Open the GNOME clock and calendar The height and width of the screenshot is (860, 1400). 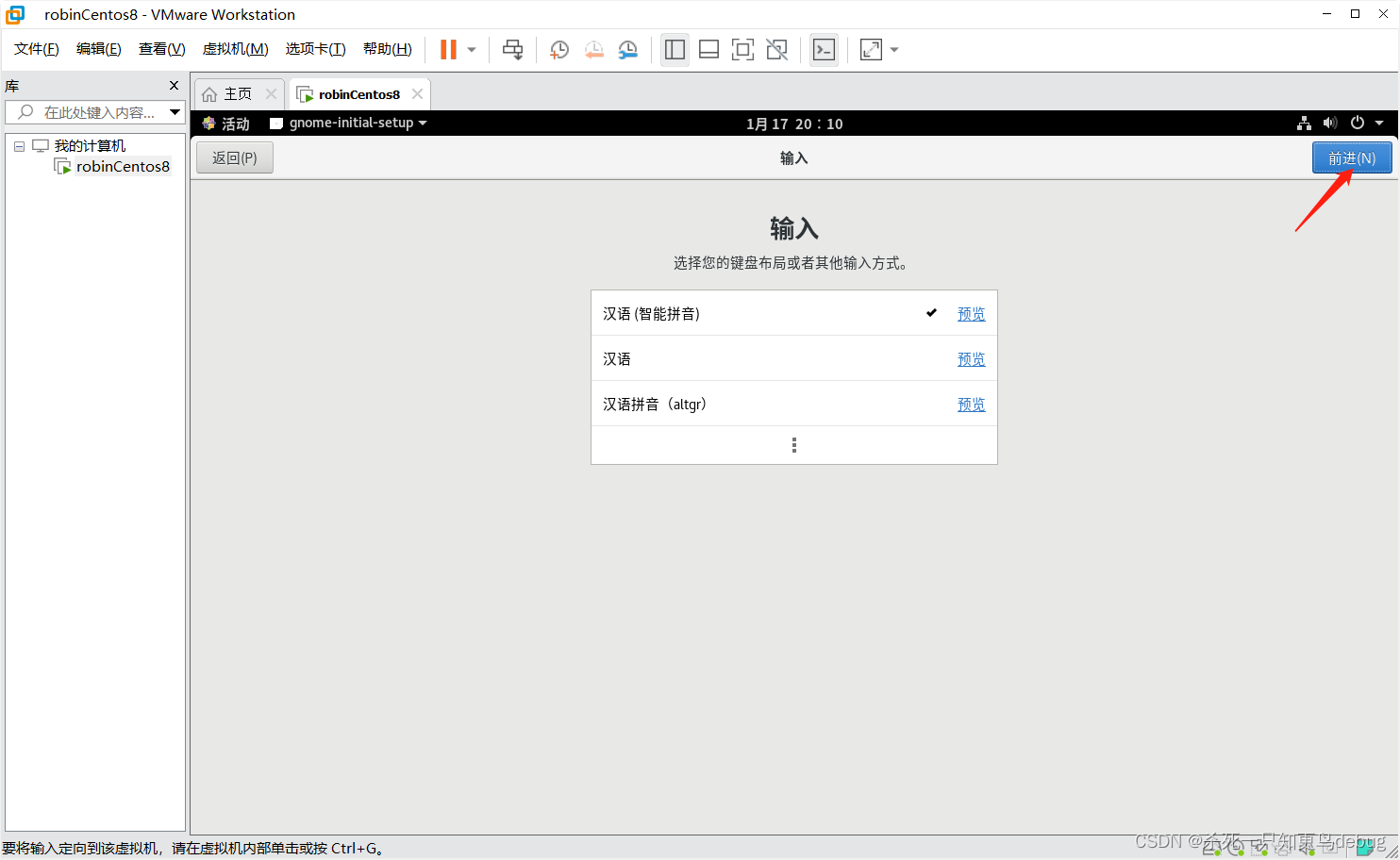coord(794,124)
